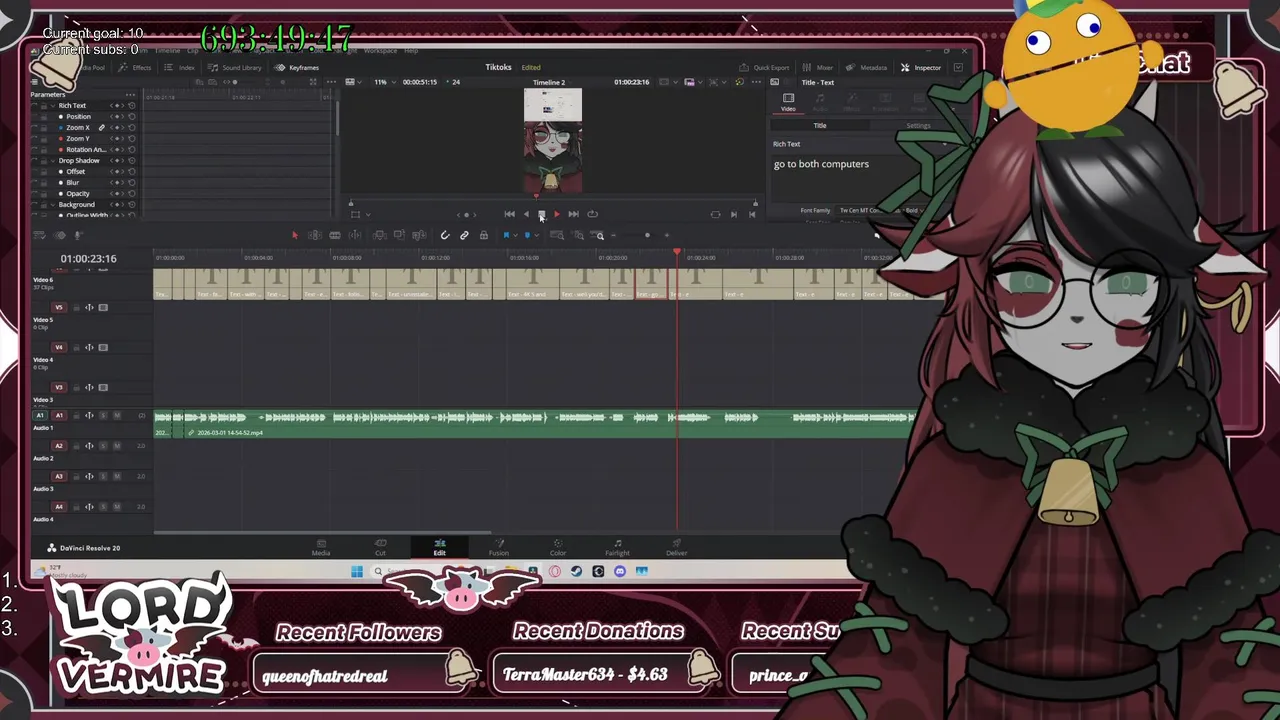Image resolution: width=1280 pixels, height=720 pixels.
Task: Mute the Audio 2 track
Action: (117, 445)
